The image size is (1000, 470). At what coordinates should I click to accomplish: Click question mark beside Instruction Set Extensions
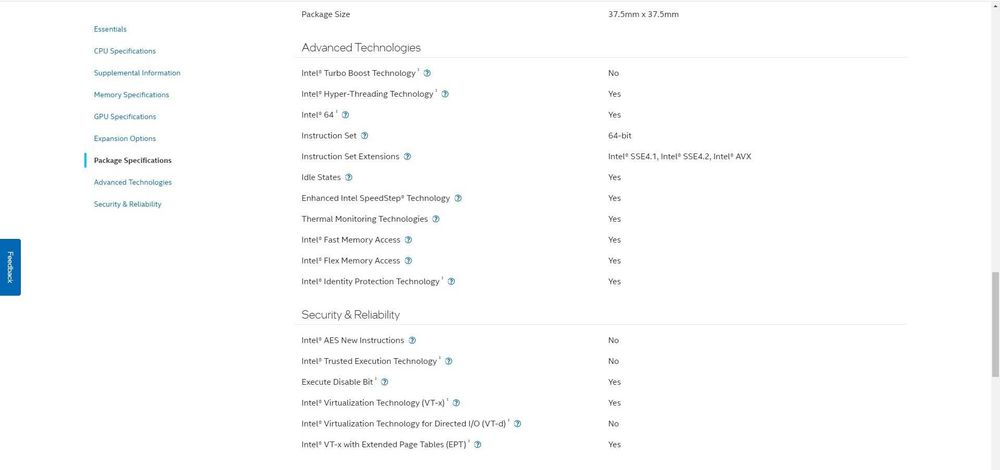tap(407, 157)
